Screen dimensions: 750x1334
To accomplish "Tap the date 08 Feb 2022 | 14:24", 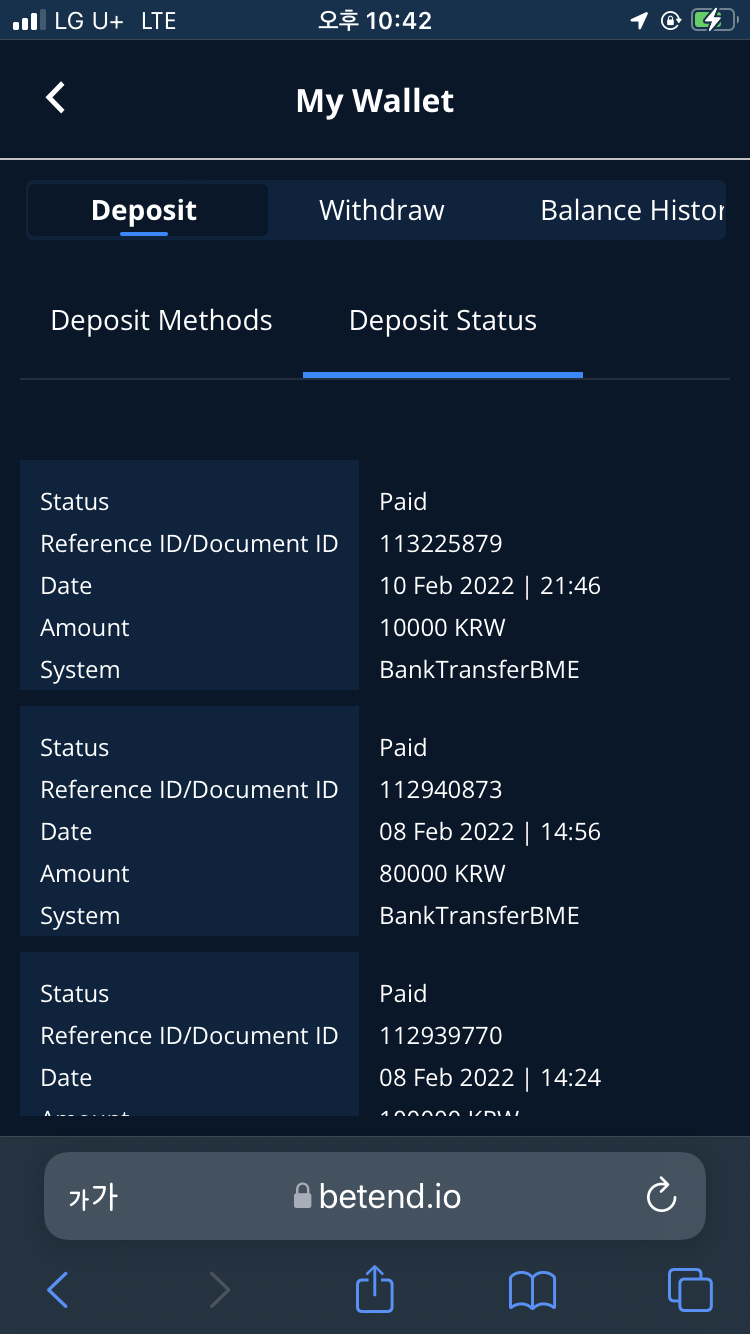I will 490,1078.
